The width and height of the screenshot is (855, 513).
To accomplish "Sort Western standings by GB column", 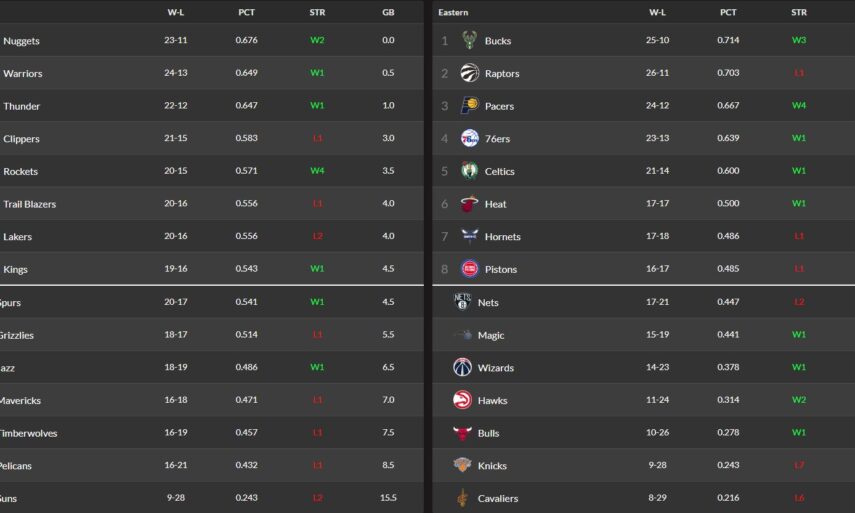I will point(388,12).
